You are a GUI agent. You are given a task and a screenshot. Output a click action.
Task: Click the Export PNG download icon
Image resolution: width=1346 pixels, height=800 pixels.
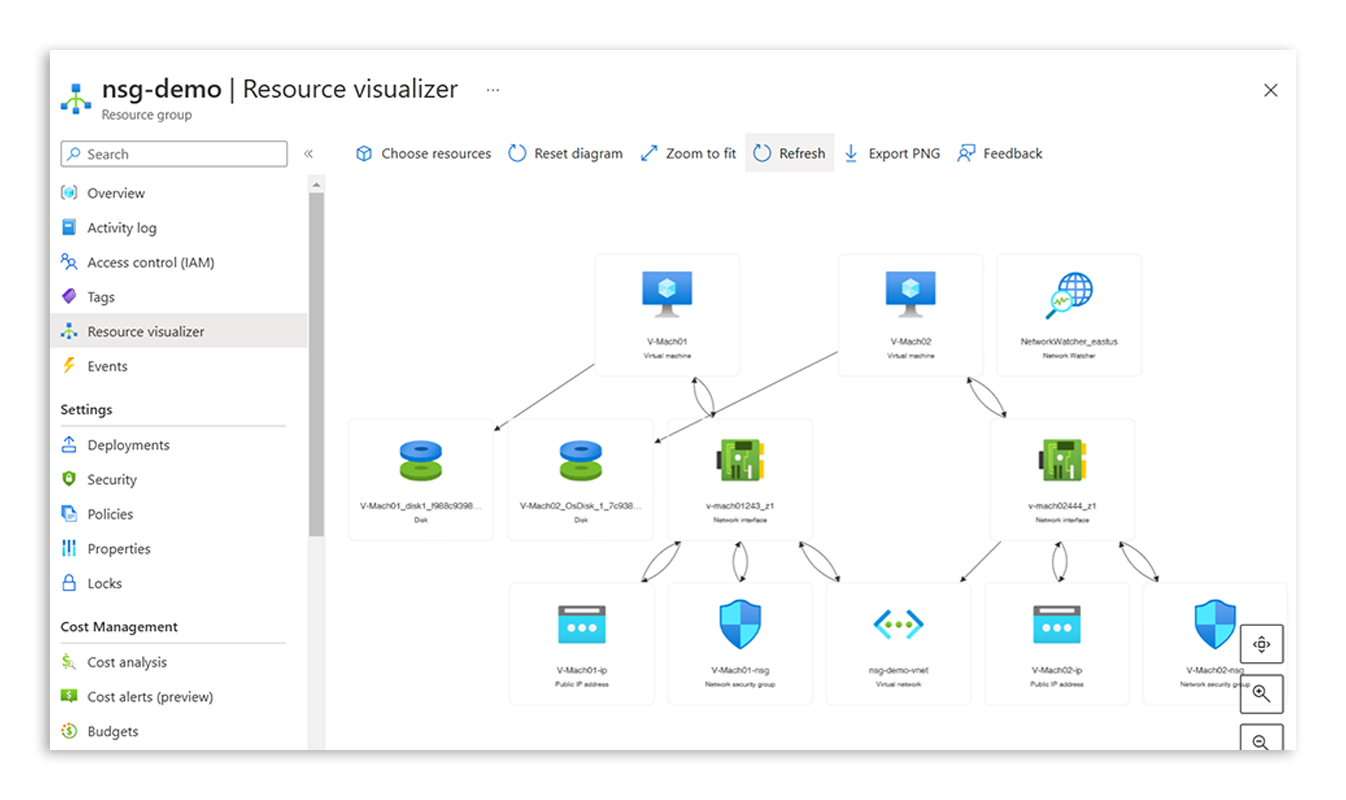pos(850,153)
